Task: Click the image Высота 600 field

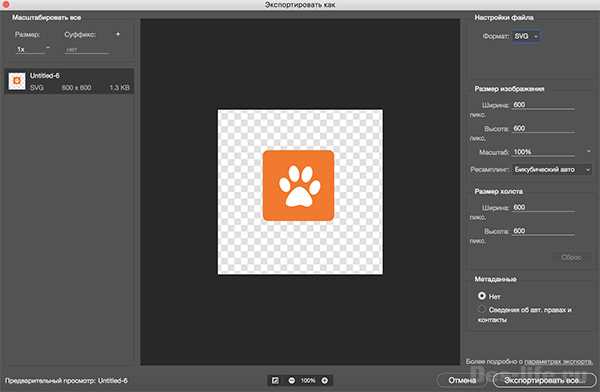Action: [543, 129]
